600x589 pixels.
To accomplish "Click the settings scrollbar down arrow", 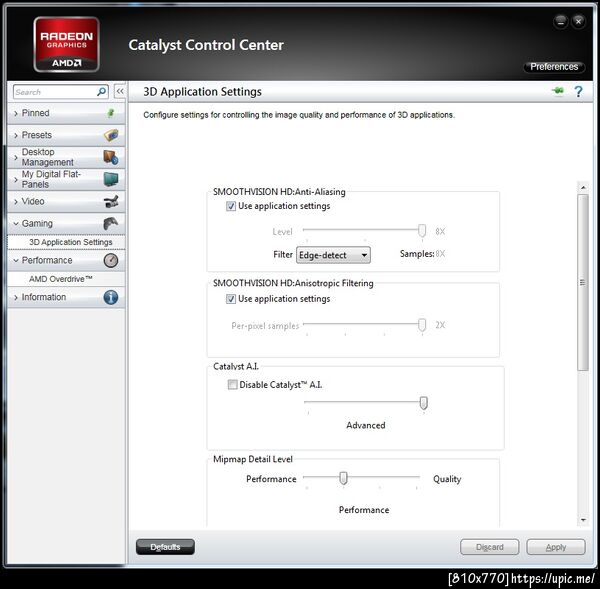I will (583, 520).
